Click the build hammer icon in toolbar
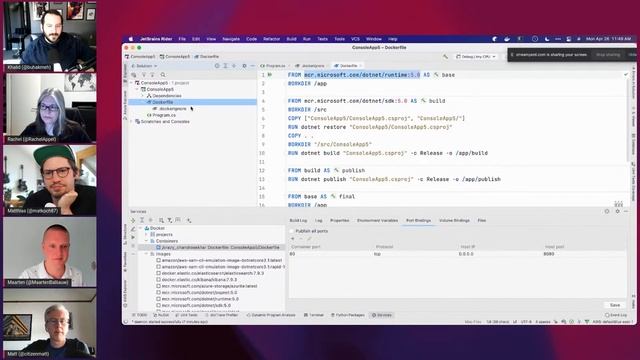 (x=445, y=56)
